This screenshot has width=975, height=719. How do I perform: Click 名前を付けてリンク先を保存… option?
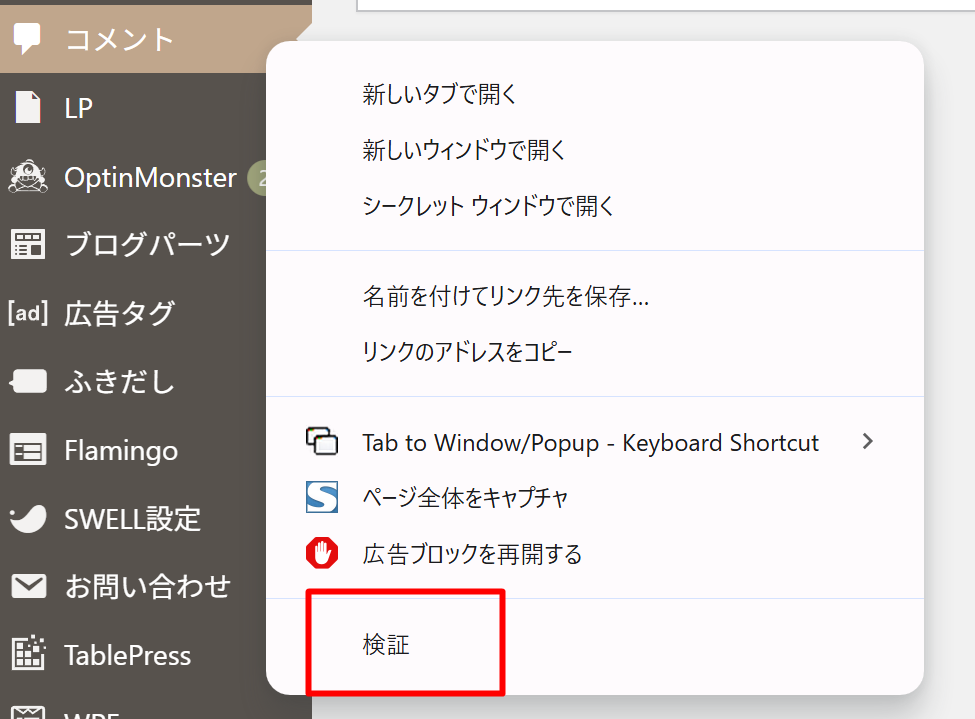coord(506,297)
